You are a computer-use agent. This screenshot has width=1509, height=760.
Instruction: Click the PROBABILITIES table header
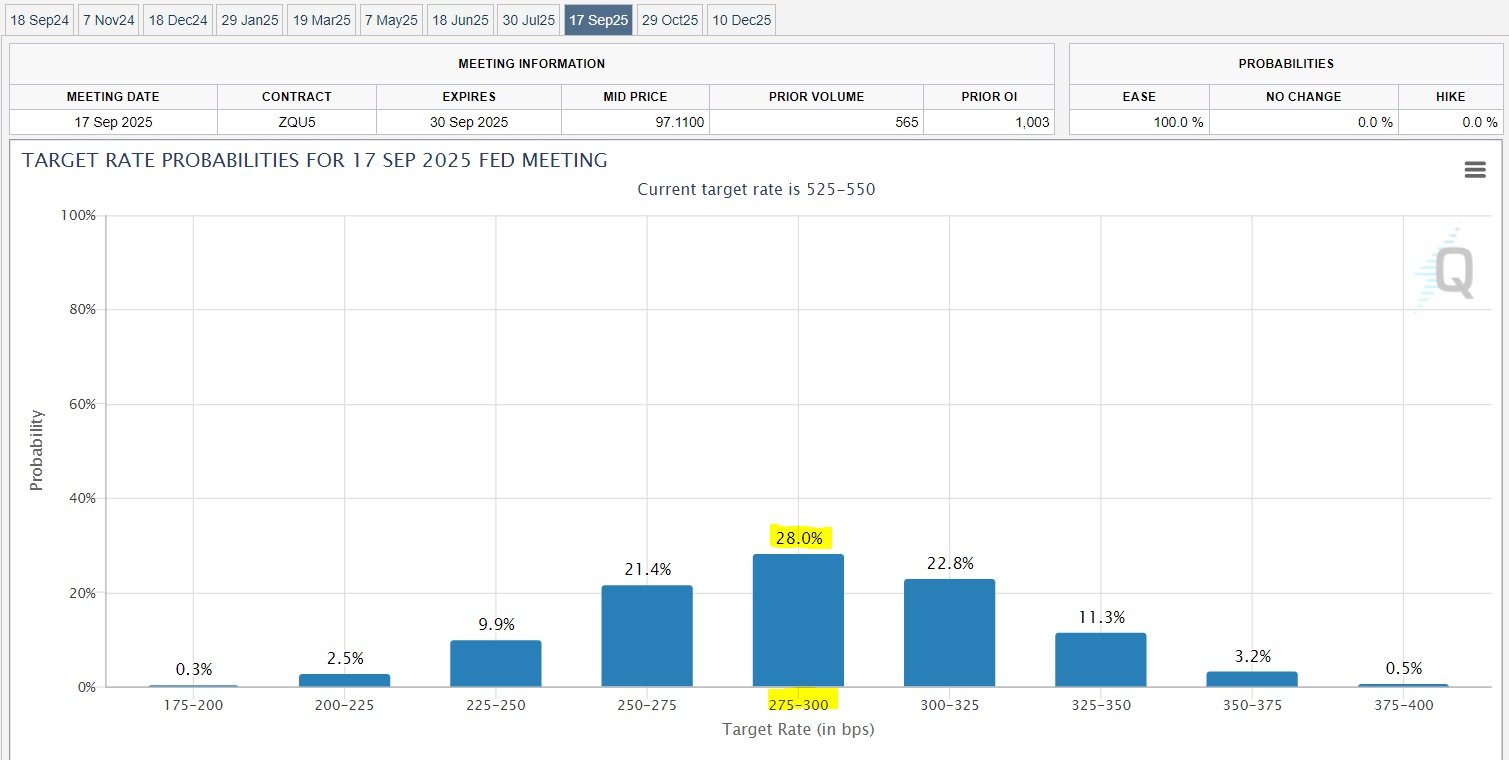point(1286,64)
